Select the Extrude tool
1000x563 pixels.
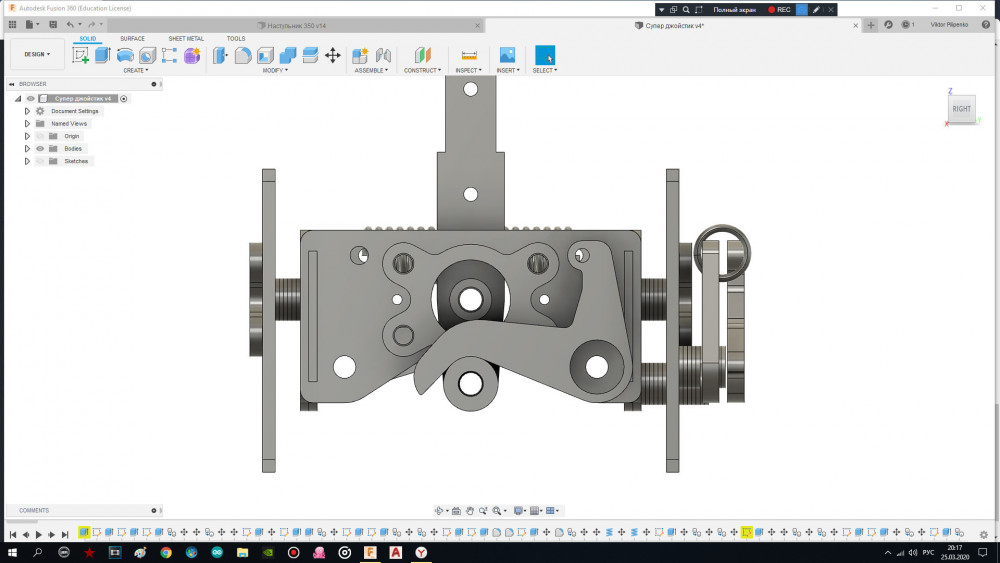click(x=102, y=55)
